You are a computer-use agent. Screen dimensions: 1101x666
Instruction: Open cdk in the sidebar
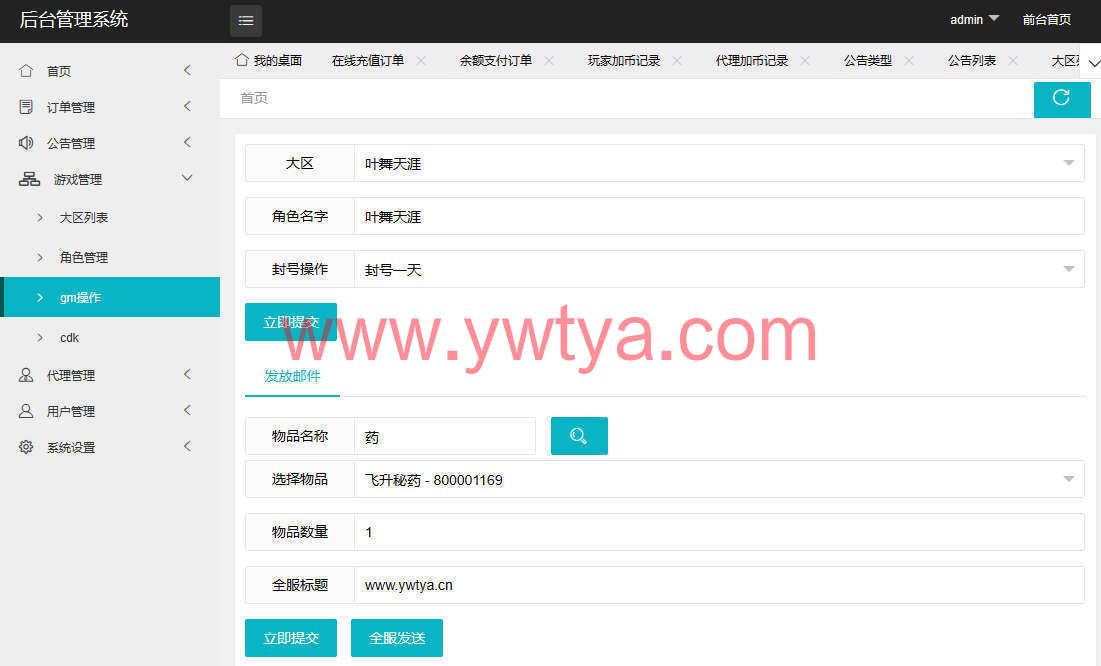(70, 338)
